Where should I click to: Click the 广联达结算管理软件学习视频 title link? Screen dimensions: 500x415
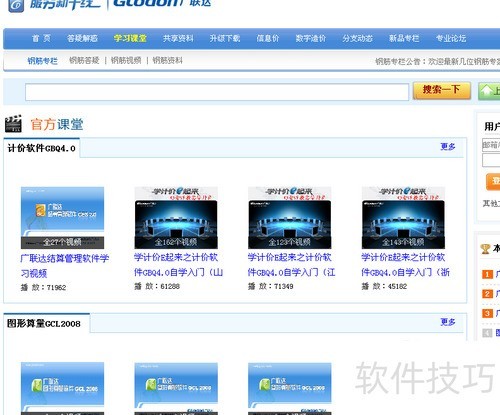[x=65, y=266]
